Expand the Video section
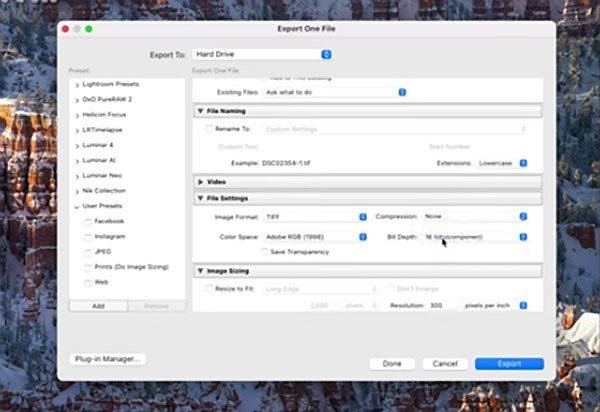 [x=200, y=182]
